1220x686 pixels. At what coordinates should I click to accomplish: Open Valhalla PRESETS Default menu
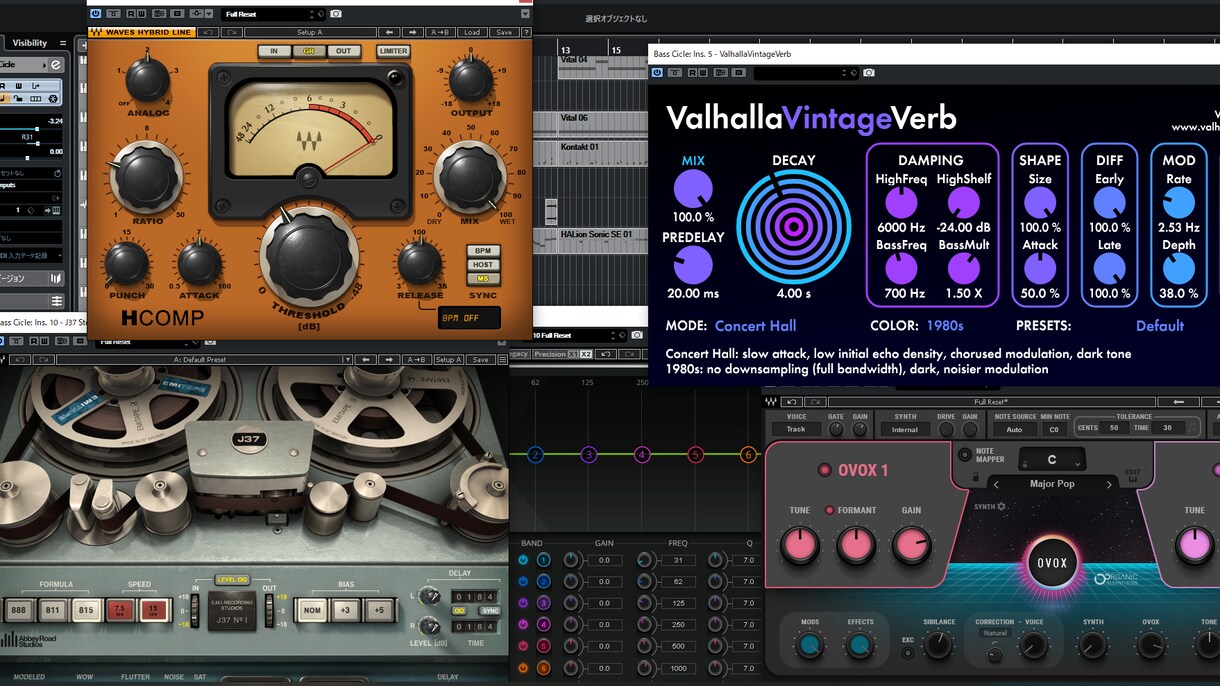(1160, 326)
